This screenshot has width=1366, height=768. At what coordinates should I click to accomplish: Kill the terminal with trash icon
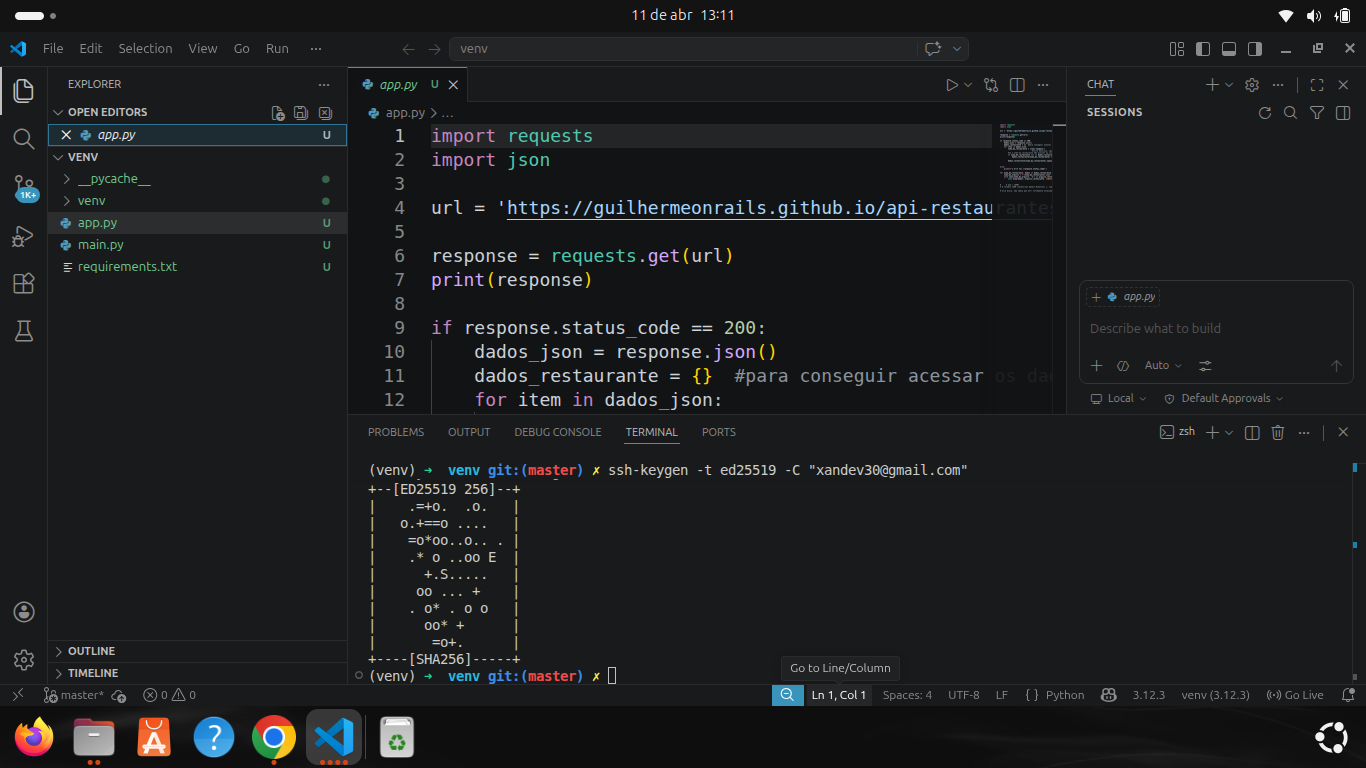(x=1277, y=432)
